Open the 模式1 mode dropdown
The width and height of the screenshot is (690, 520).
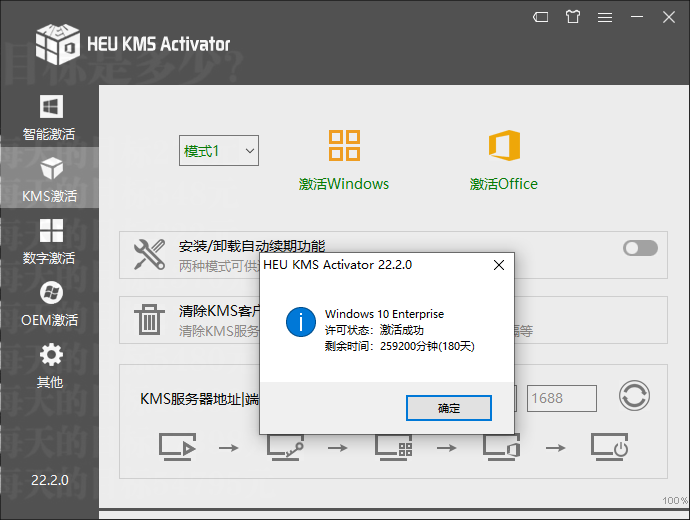click(219, 151)
